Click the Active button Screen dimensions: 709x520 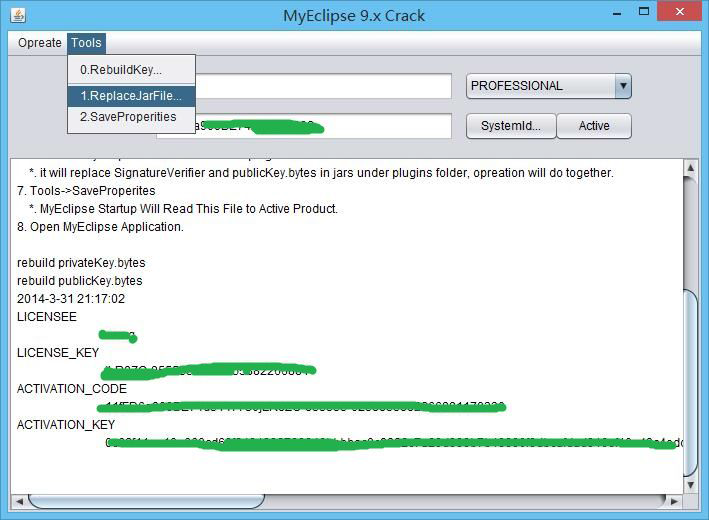[594, 126]
